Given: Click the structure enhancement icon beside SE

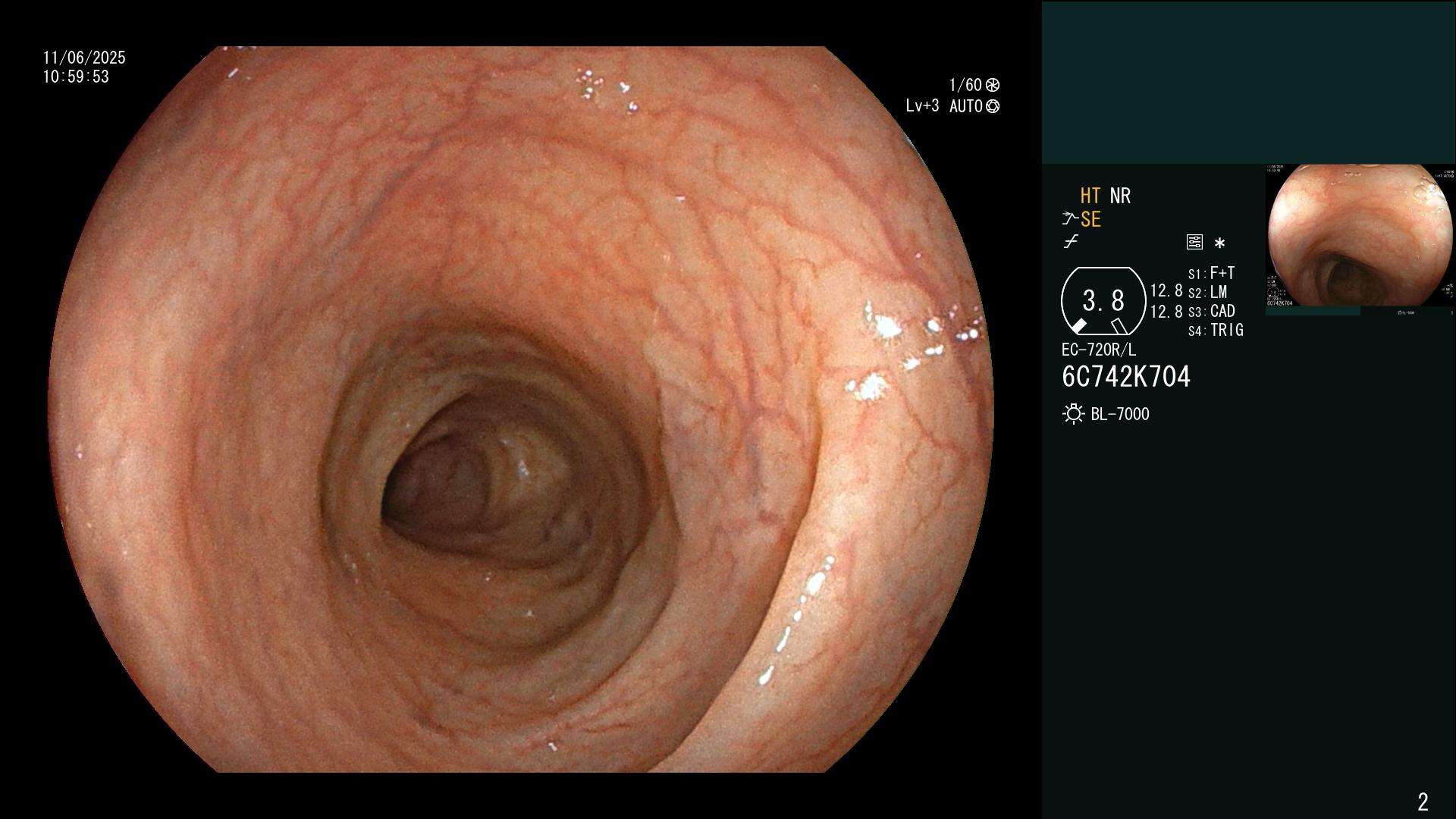Looking at the screenshot, I should pyautogui.click(x=1070, y=219).
